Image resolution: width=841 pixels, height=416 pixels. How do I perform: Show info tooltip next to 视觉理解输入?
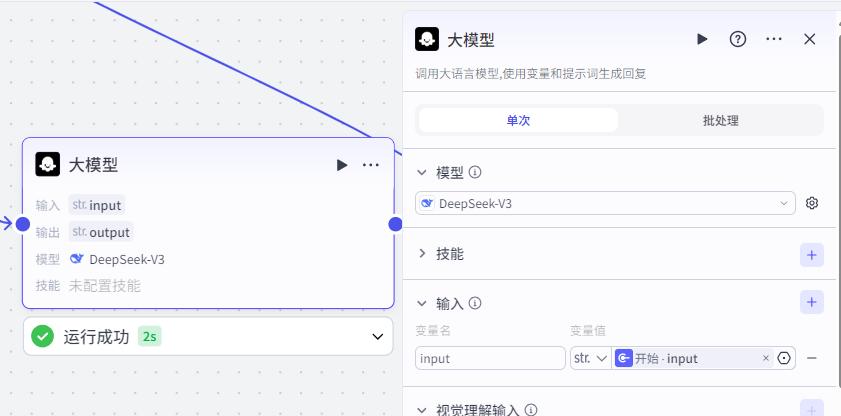[x=530, y=410]
